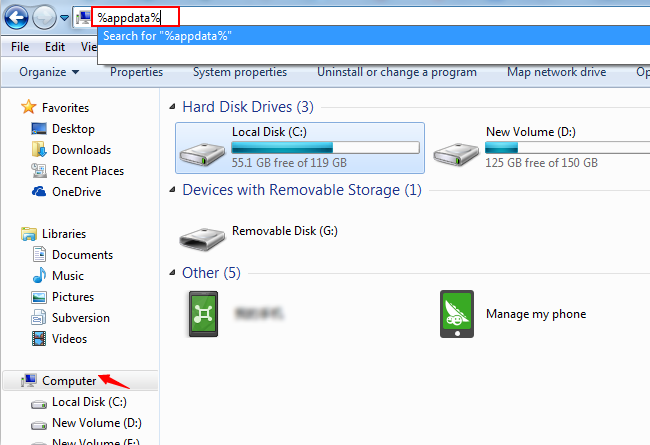Open the Edit menu

[55, 47]
